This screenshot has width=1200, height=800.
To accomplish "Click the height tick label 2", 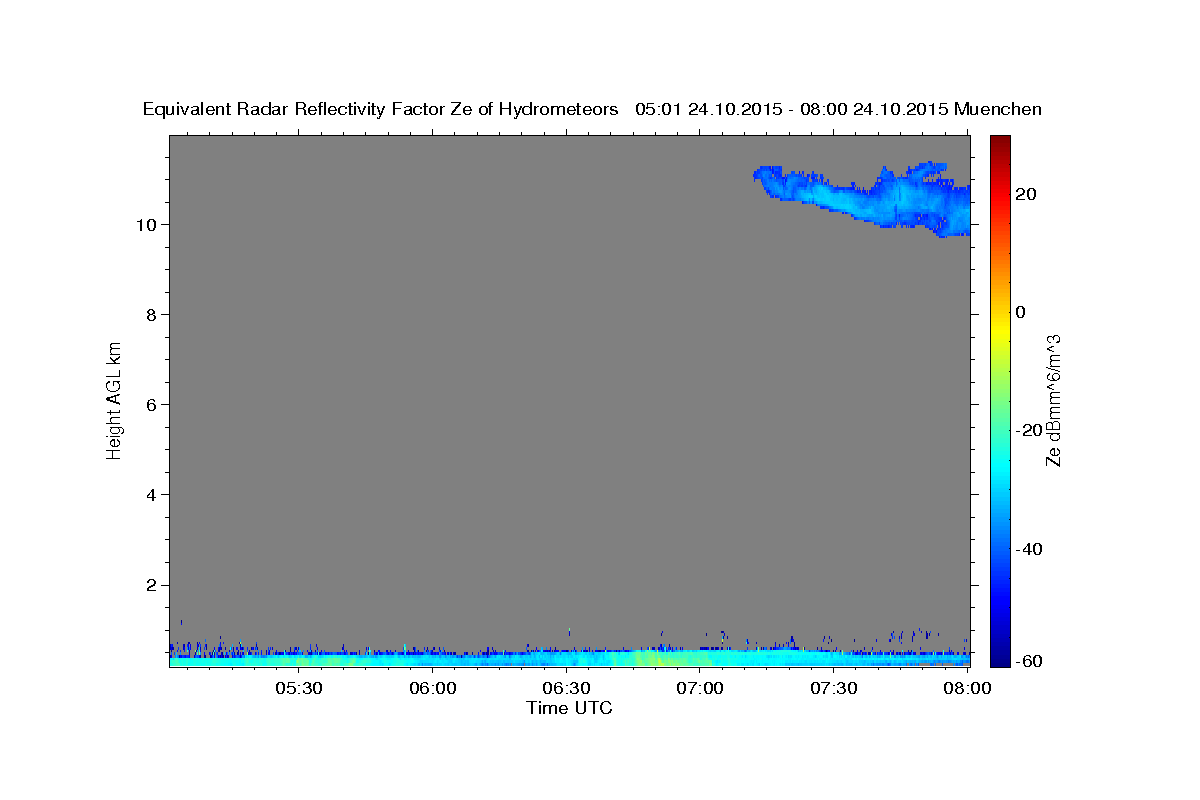I will pos(152,585).
